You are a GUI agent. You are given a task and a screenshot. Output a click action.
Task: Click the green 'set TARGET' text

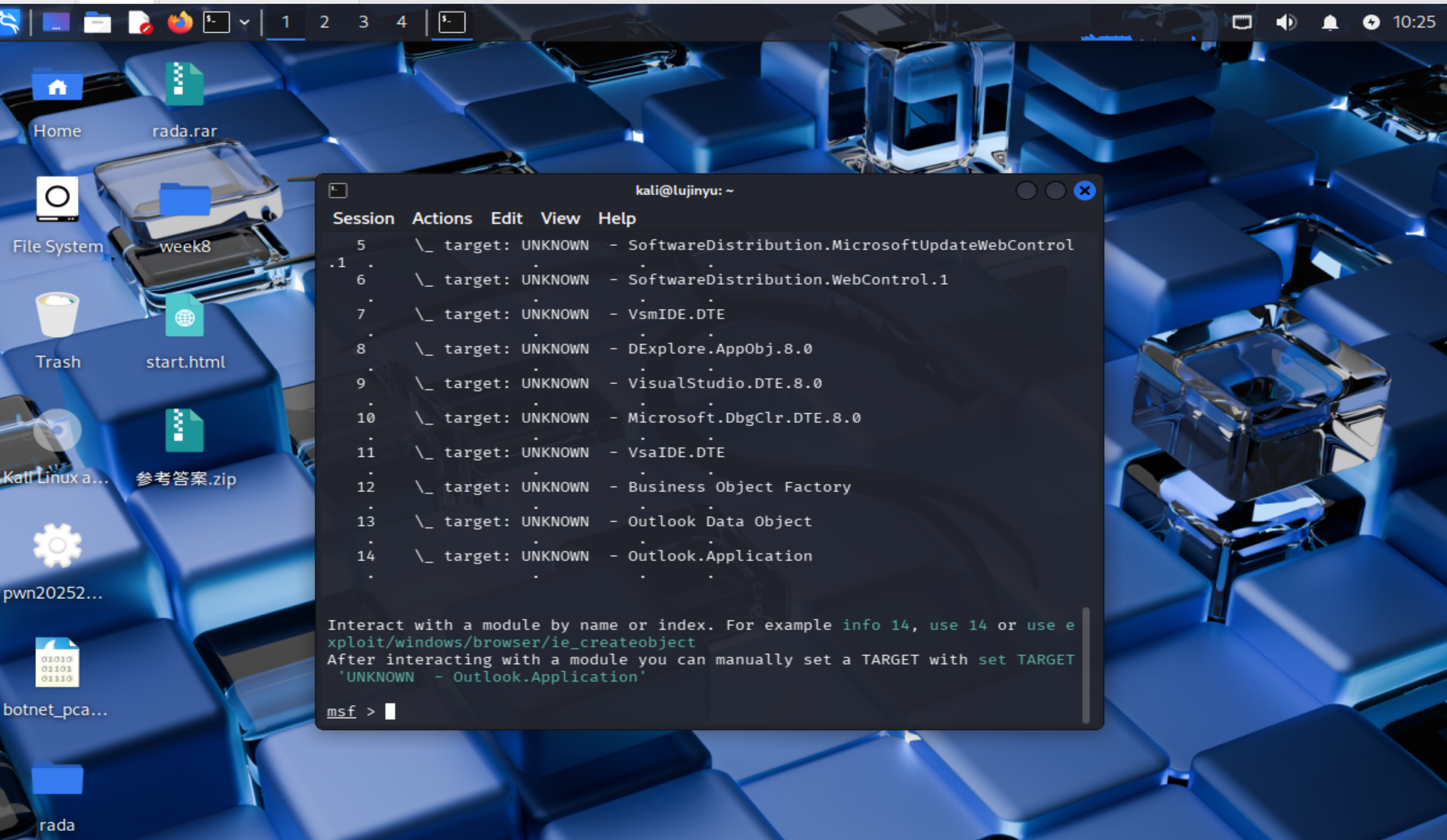pyautogui.click(x=1026, y=659)
